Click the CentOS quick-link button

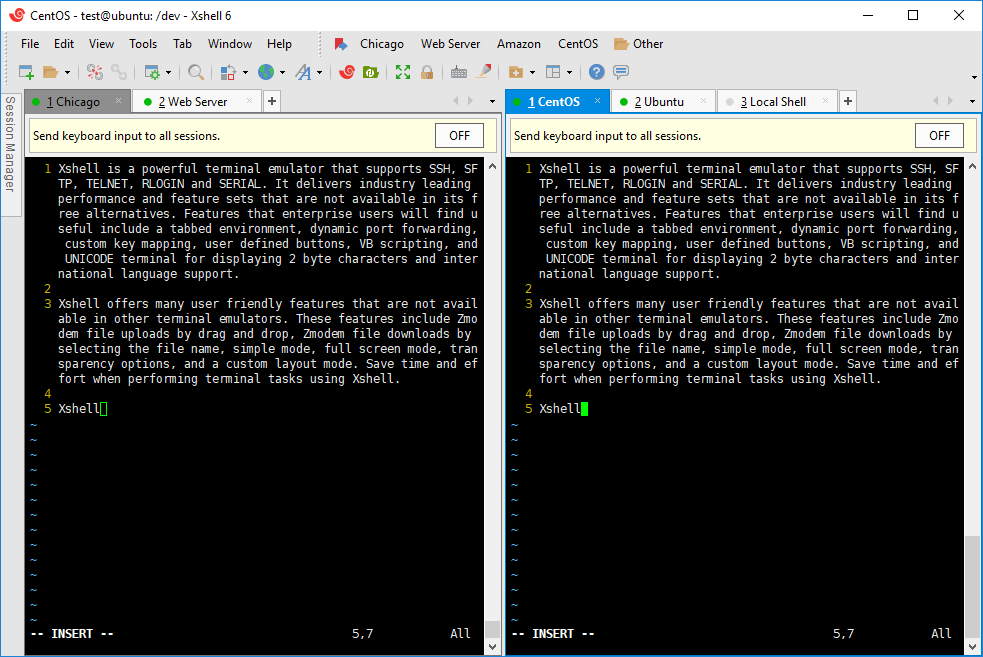(578, 44)
